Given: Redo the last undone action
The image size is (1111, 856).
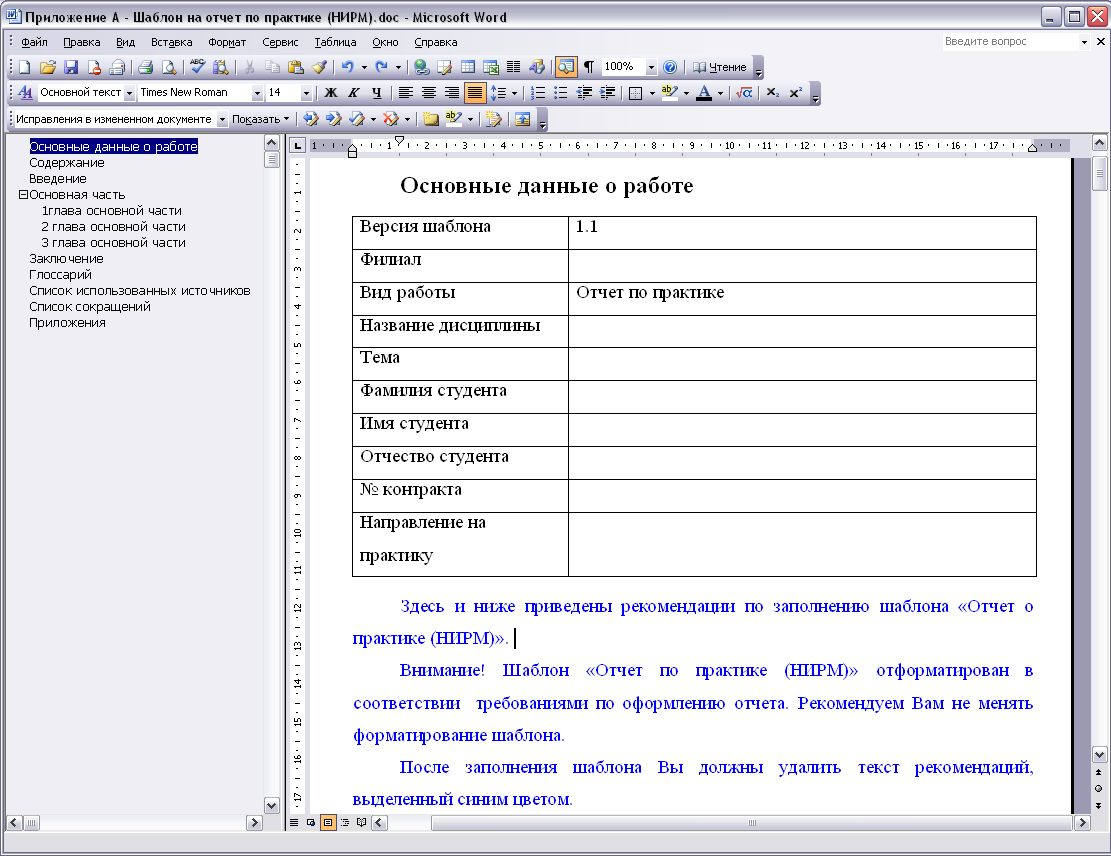Looking at the screenshot, I should pyautogui.click(x=381, y=67).
